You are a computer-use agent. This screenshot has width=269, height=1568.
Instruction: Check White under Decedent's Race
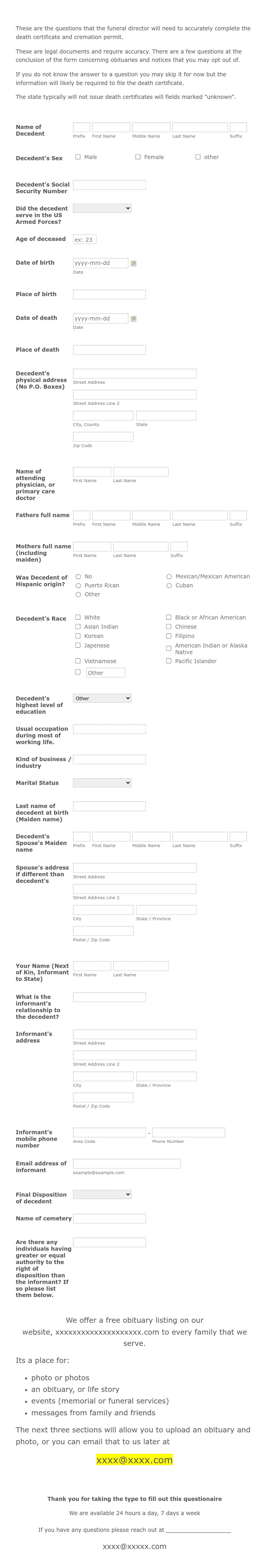[78, 617]
